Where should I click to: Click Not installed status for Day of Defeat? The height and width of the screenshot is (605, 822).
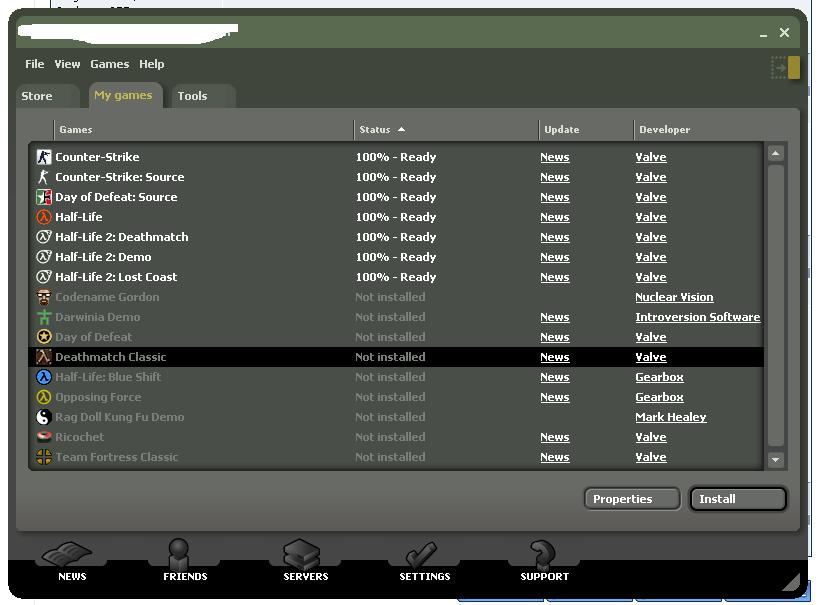390,337
